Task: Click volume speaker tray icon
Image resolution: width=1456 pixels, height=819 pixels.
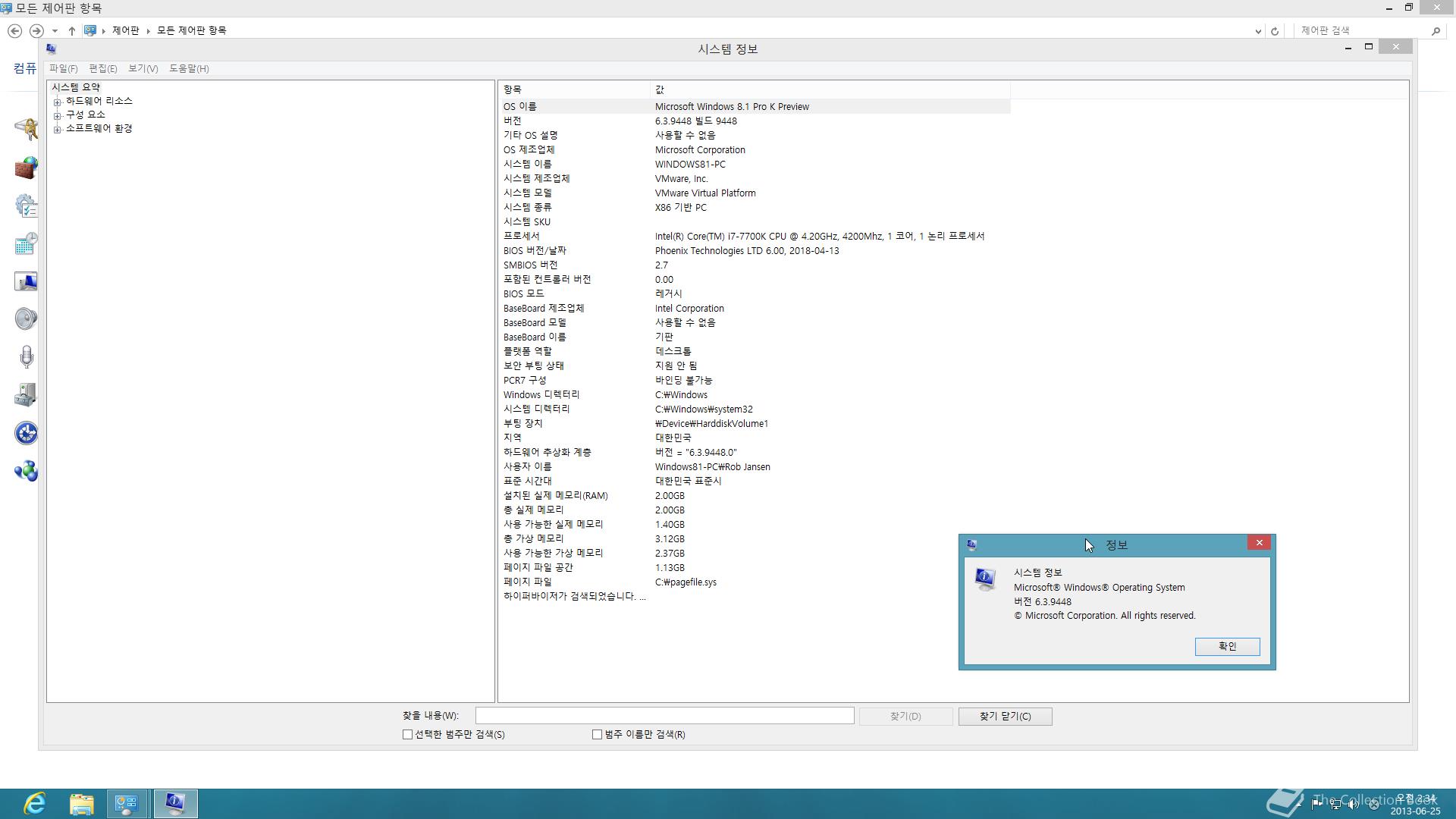Action: [x=1354, y=805]
